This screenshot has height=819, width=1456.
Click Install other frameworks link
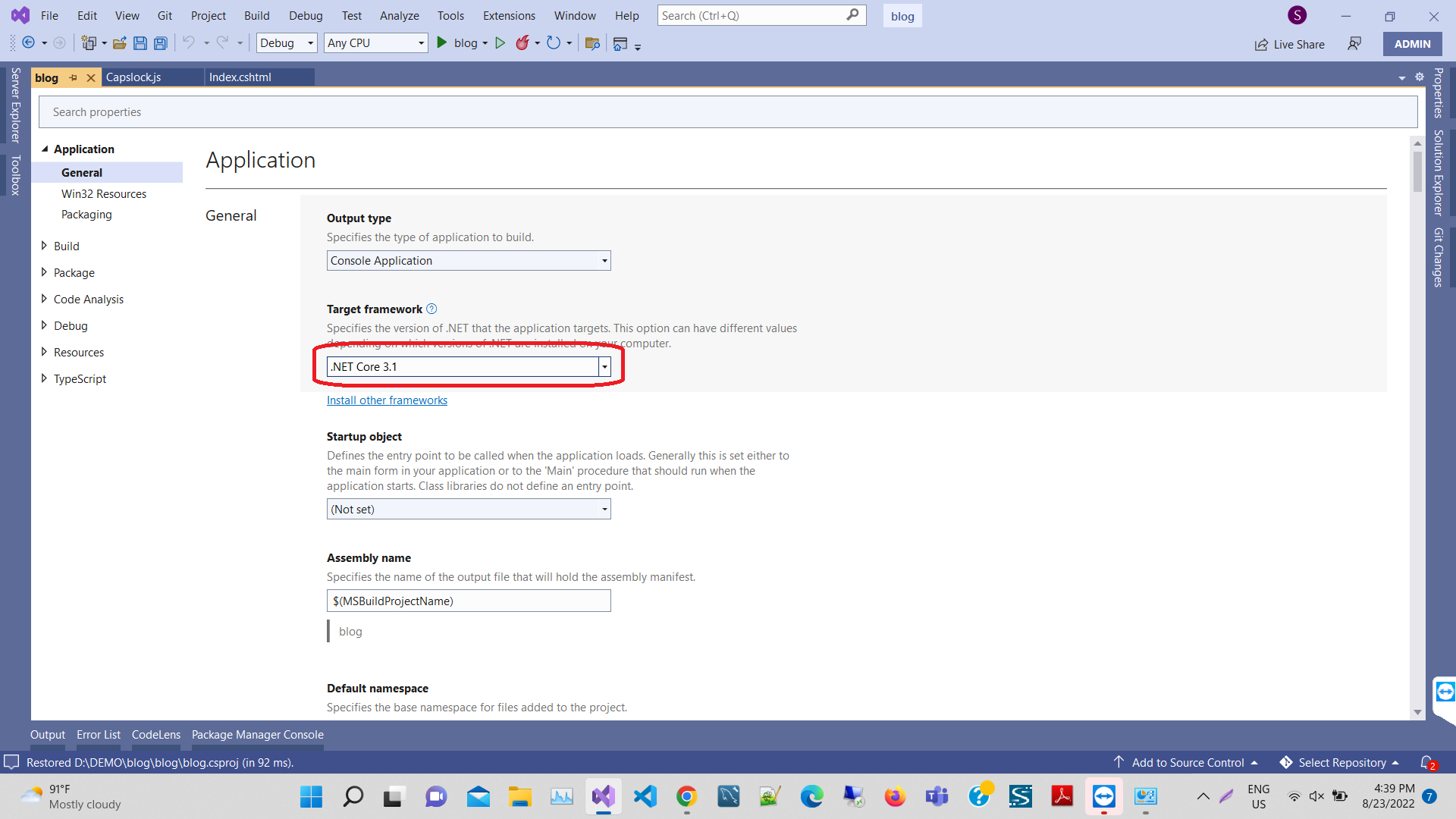point(387,400)
